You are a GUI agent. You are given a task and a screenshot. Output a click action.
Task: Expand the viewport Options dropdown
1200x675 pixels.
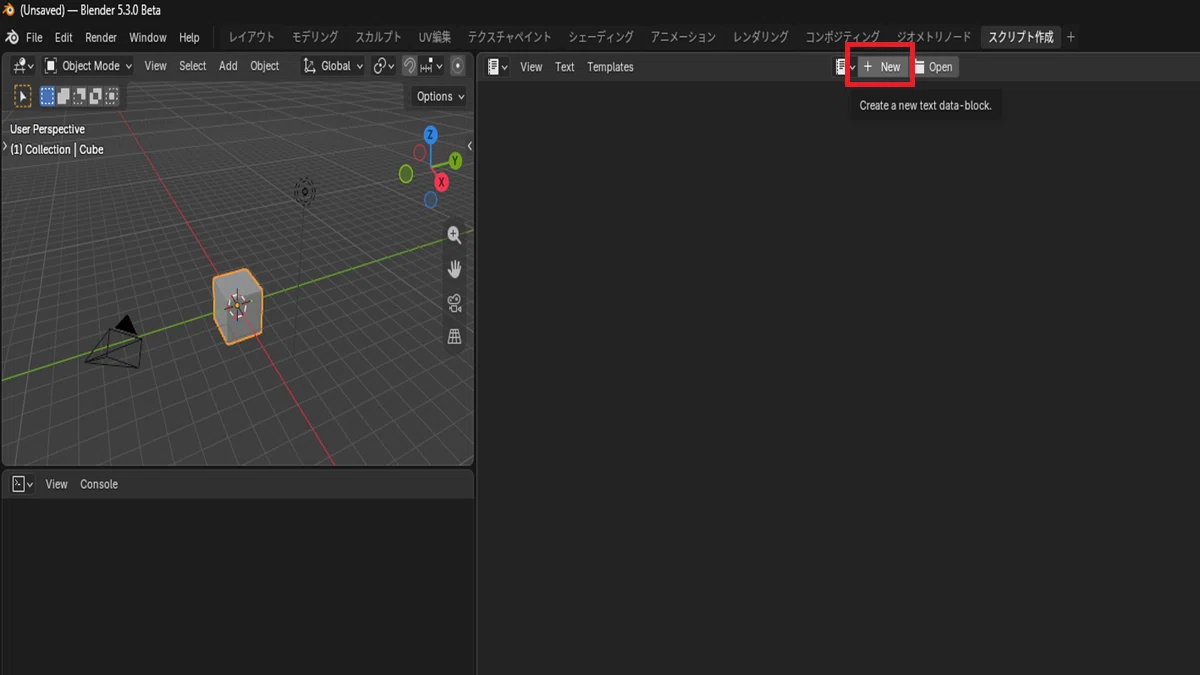pyautogui.click(x=440, y=96)
